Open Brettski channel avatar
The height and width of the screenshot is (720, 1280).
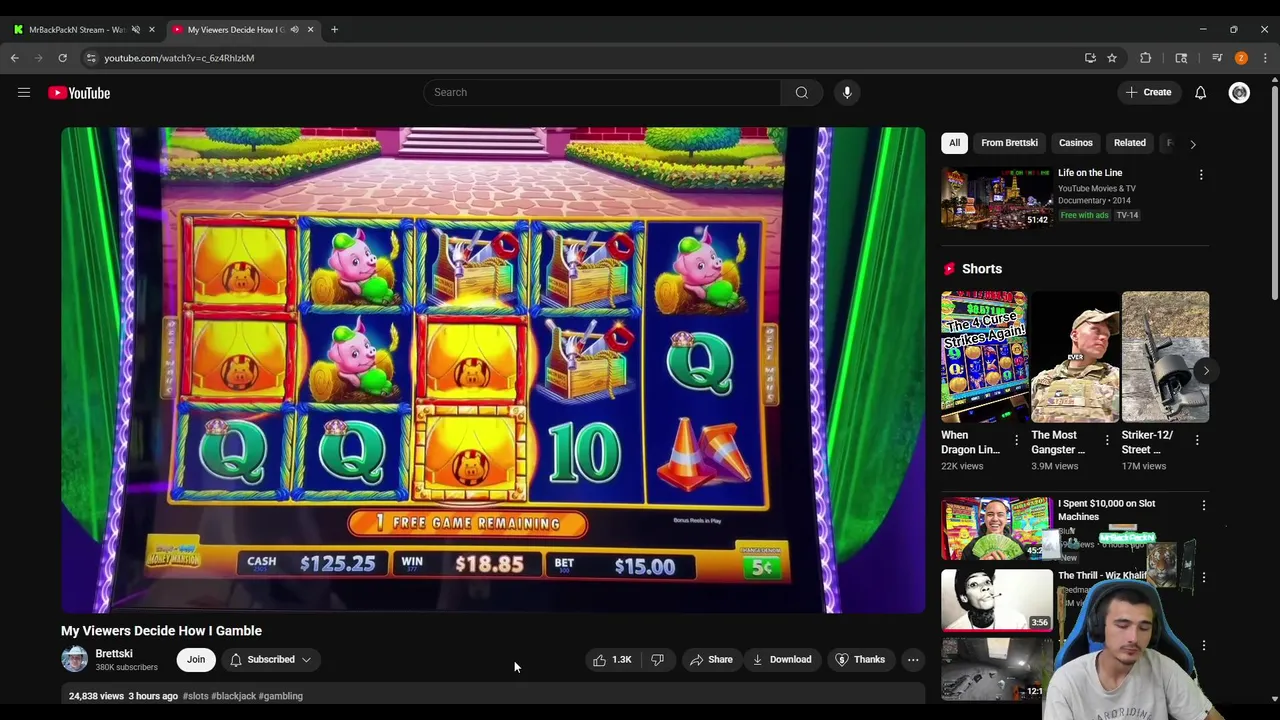(x=74, y=659)
